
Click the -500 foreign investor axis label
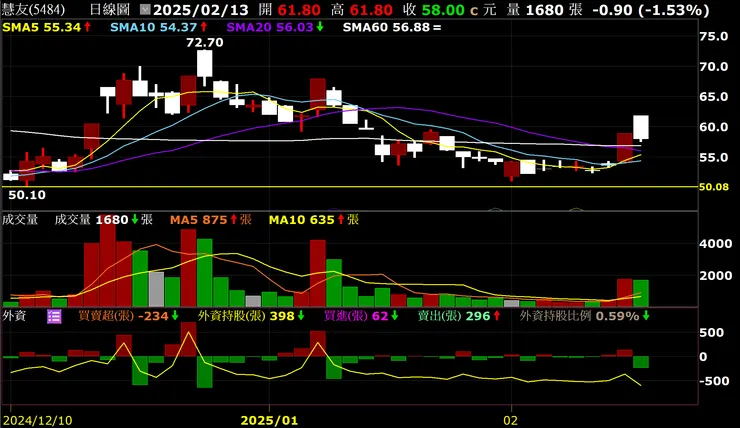coord(714,381)
